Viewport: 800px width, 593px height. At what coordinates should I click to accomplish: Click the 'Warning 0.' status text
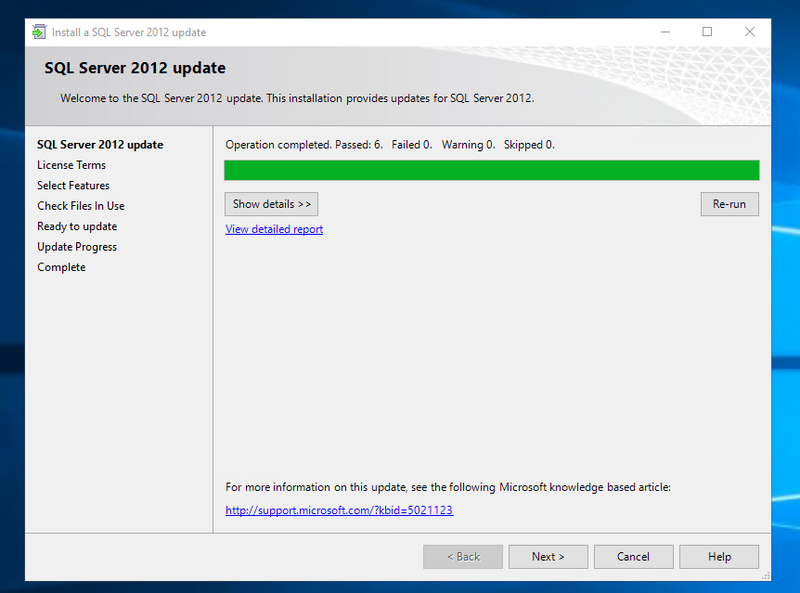point(468,145)
